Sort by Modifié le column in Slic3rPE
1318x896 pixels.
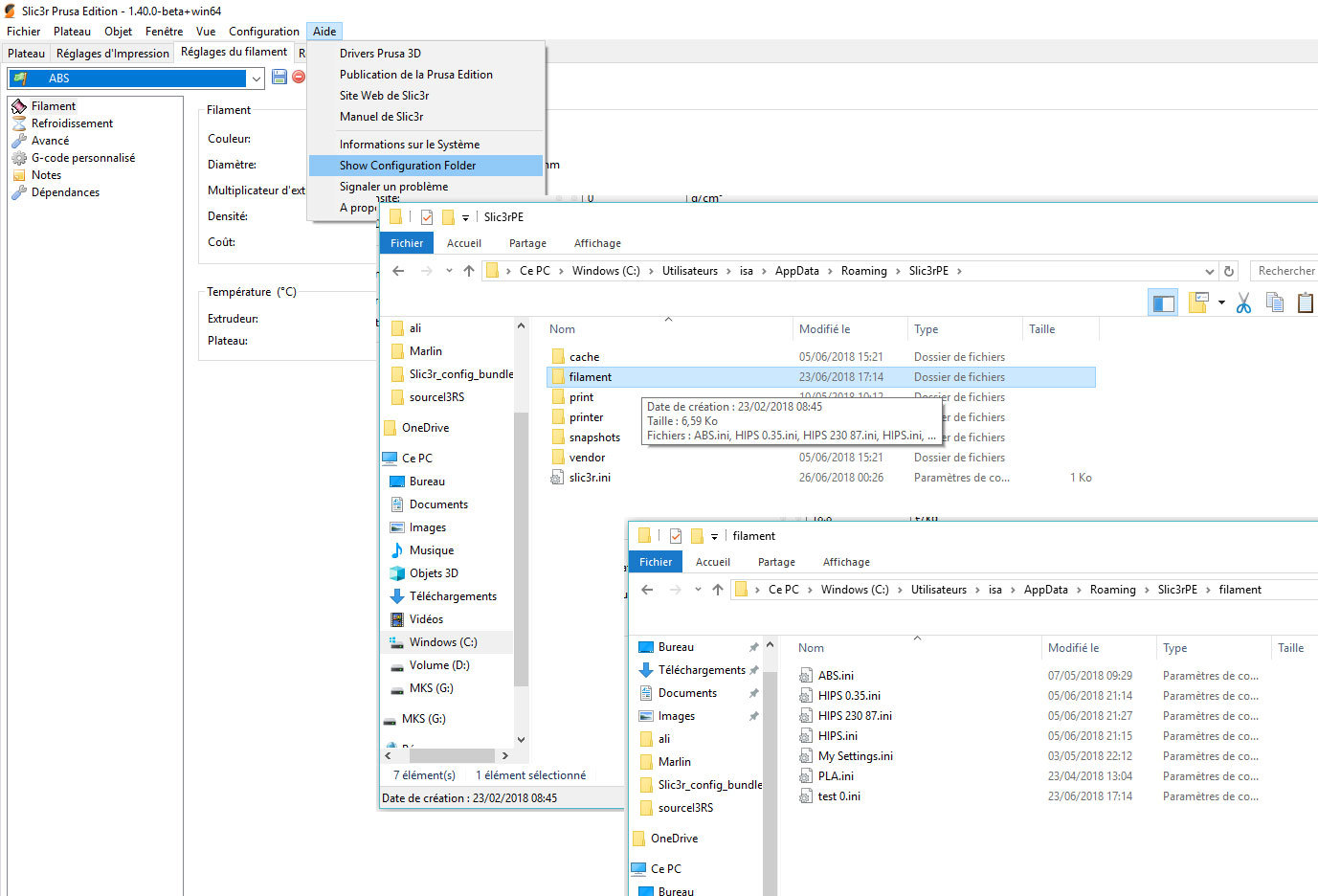click(x=850, y=329)
